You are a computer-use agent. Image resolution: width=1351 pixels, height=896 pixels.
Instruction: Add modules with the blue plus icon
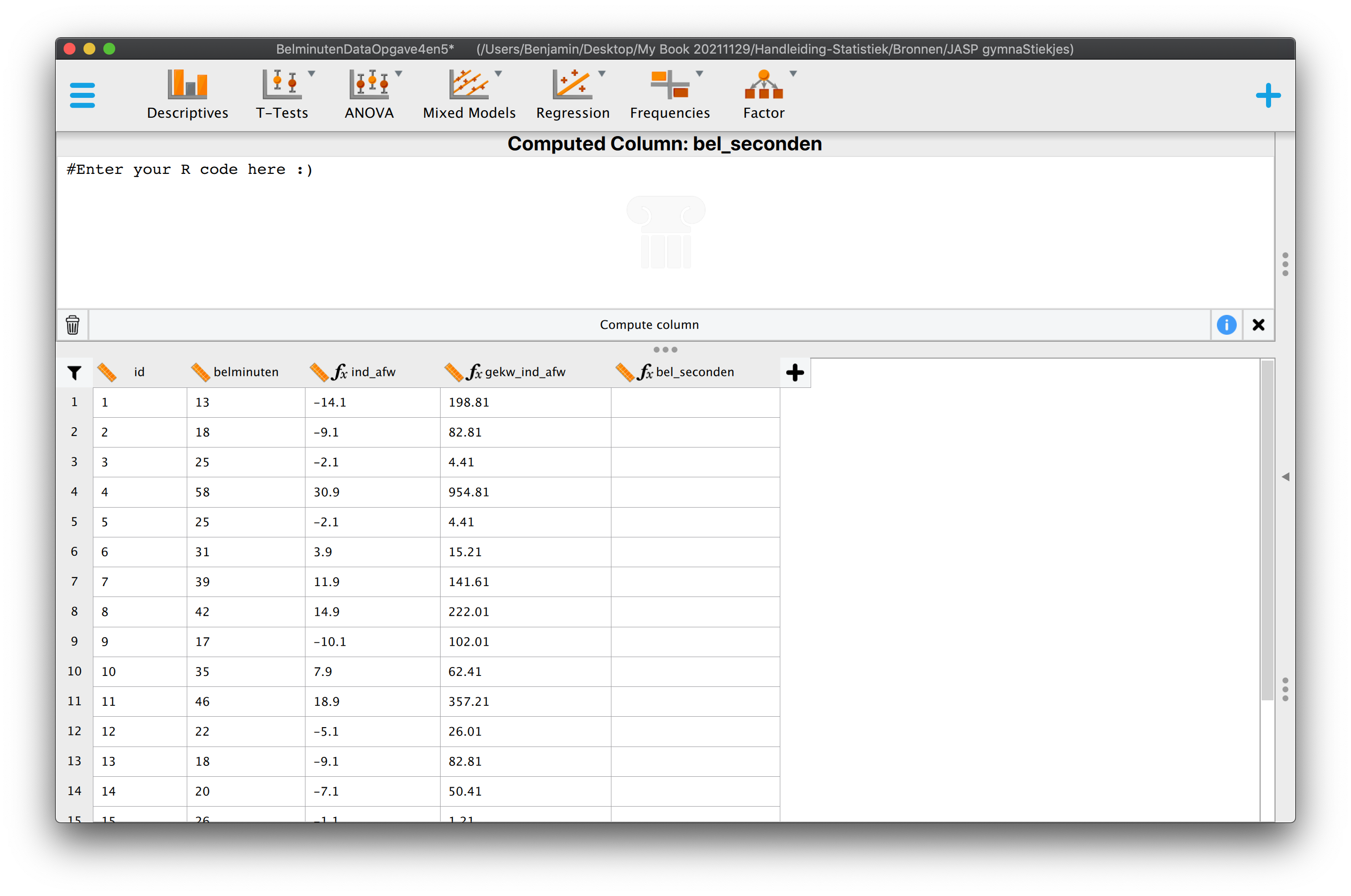click(1268, 95)
